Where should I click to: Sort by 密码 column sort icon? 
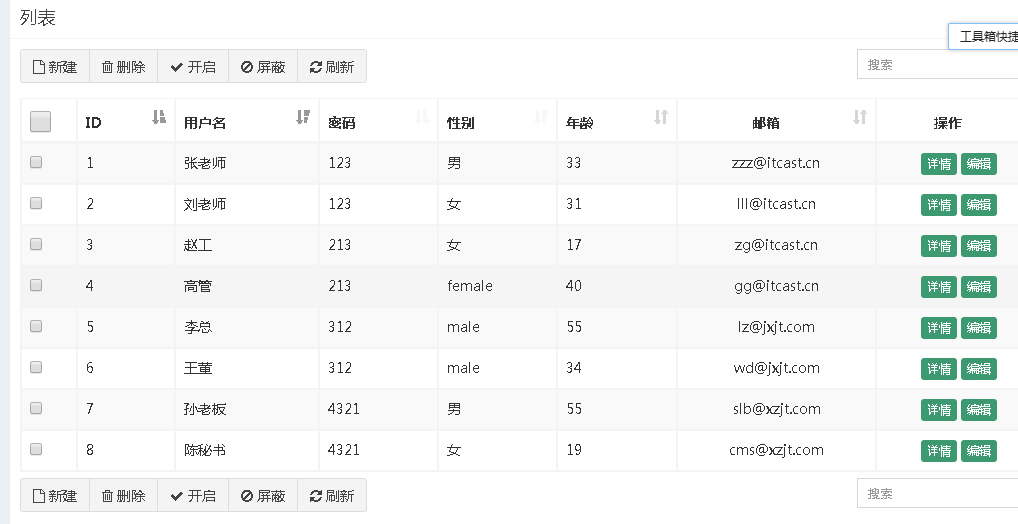tap(422, 117)
